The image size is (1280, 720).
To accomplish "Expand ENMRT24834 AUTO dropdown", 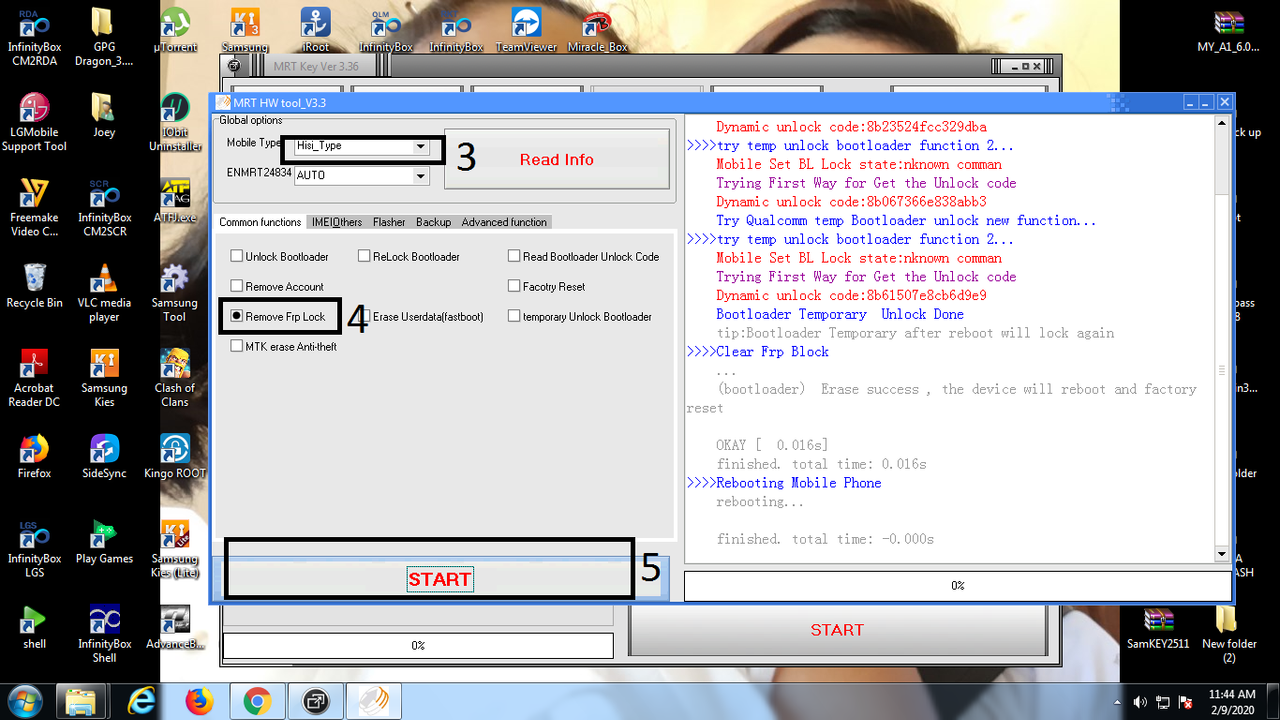I will click(420, 175).
